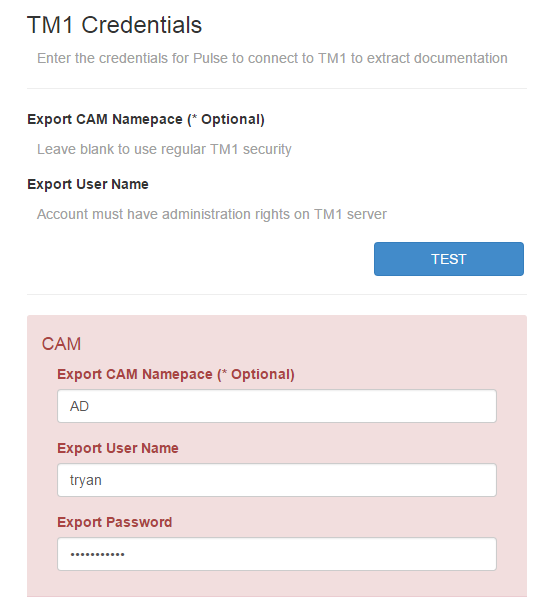This screenshot has width=545, height=608.
Task: Click the blue TEST button
Action: click(448, 259)
